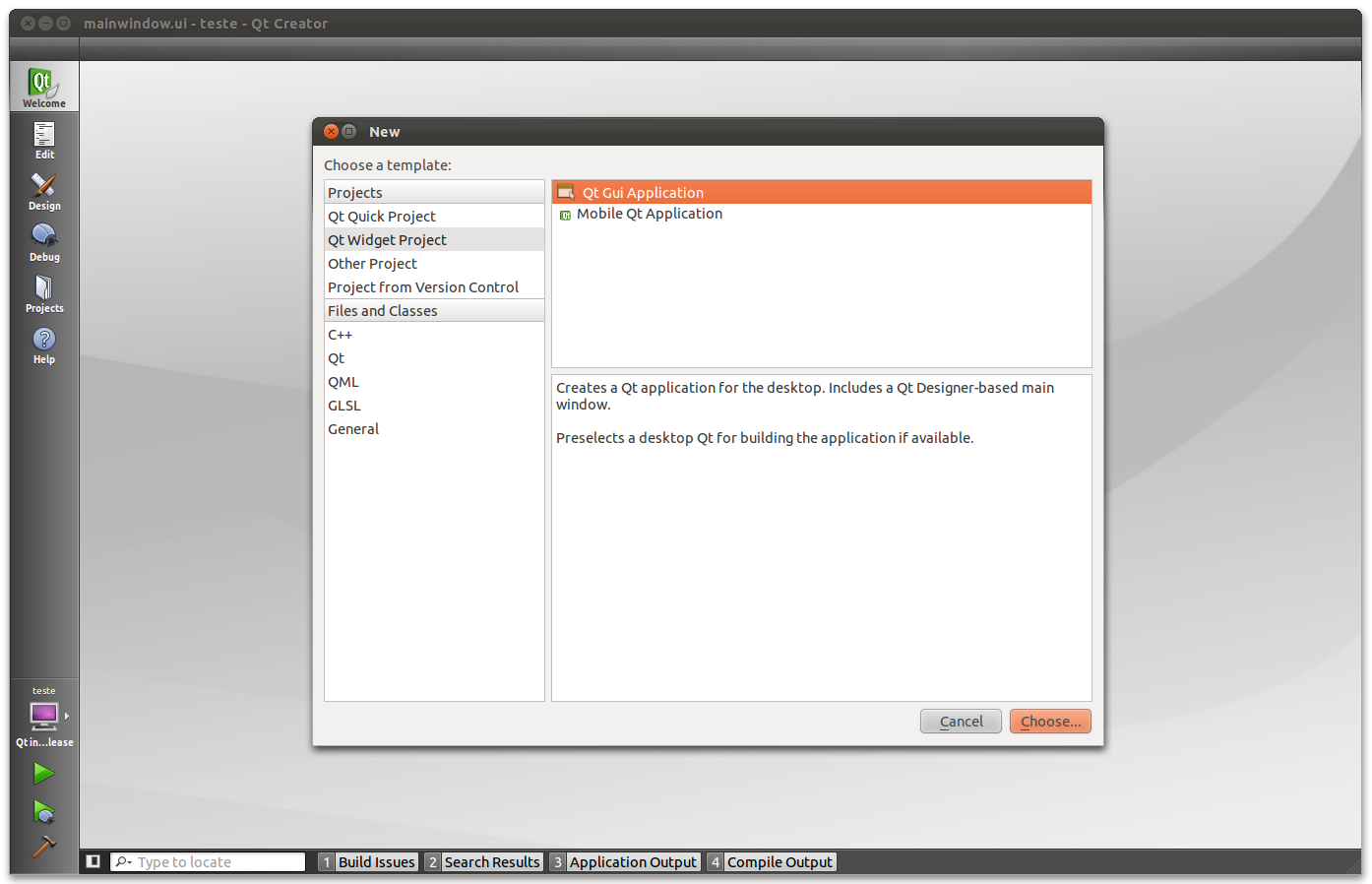Open Build Issues output pane
Viewport: 1372px width, 884px height.
pos(368,862)
